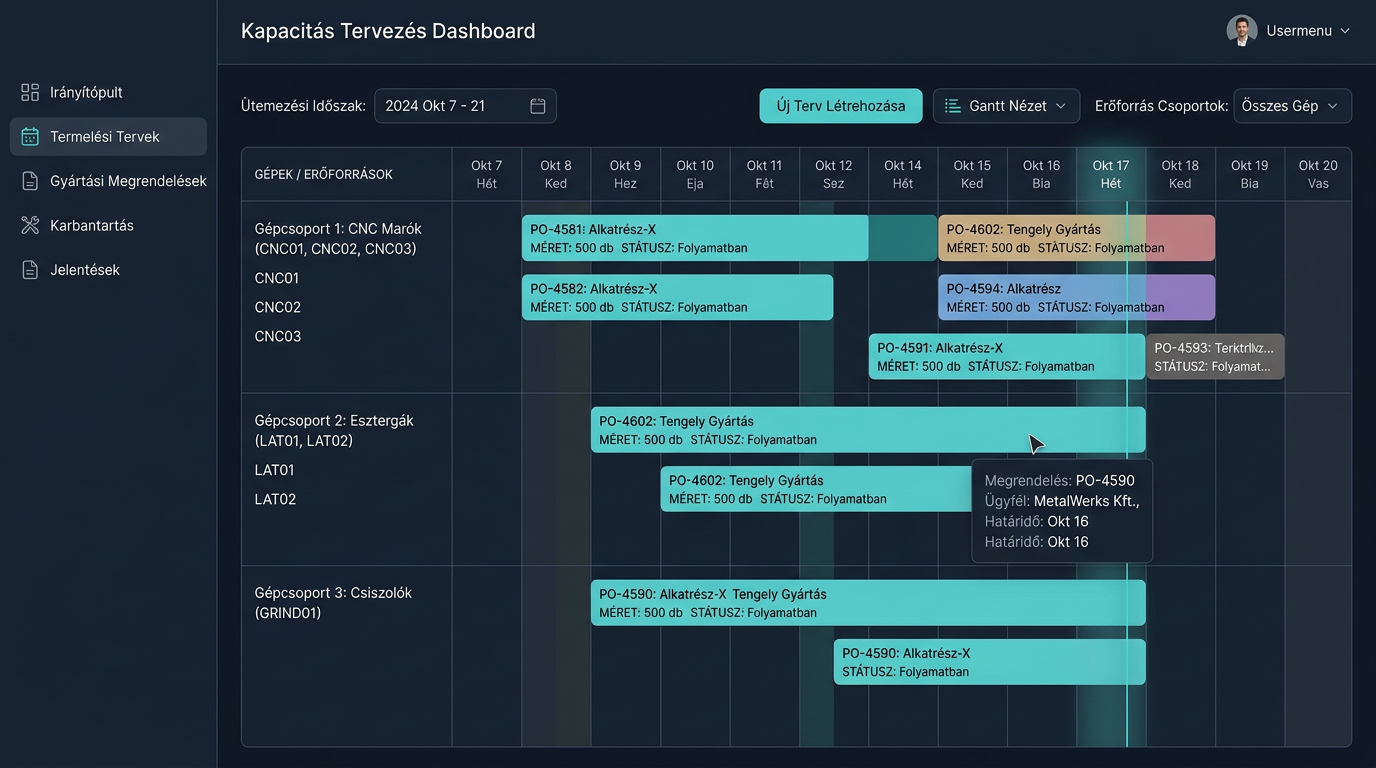Click the Irányítópult dashboard grid icon

click(x=30, y=92)
